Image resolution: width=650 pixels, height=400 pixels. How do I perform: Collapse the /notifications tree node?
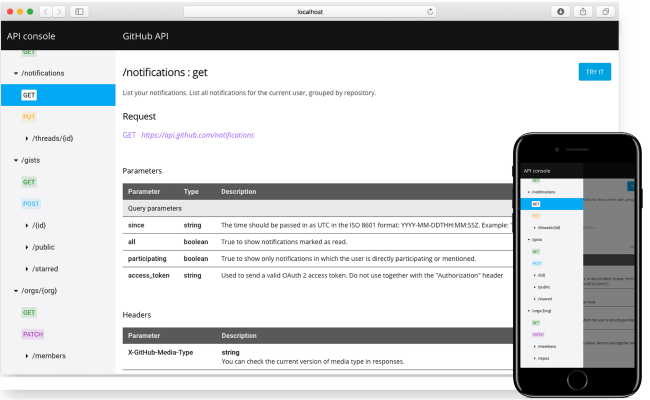pyautogui.click(x=16, y=73)
